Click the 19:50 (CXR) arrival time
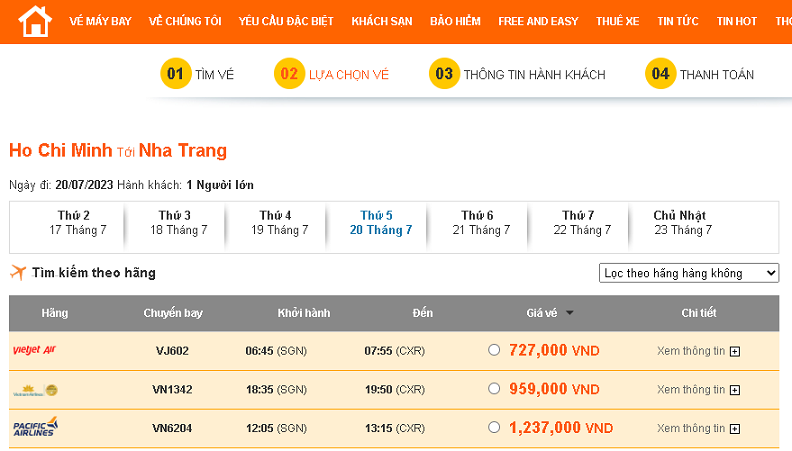 coord(395,389)
